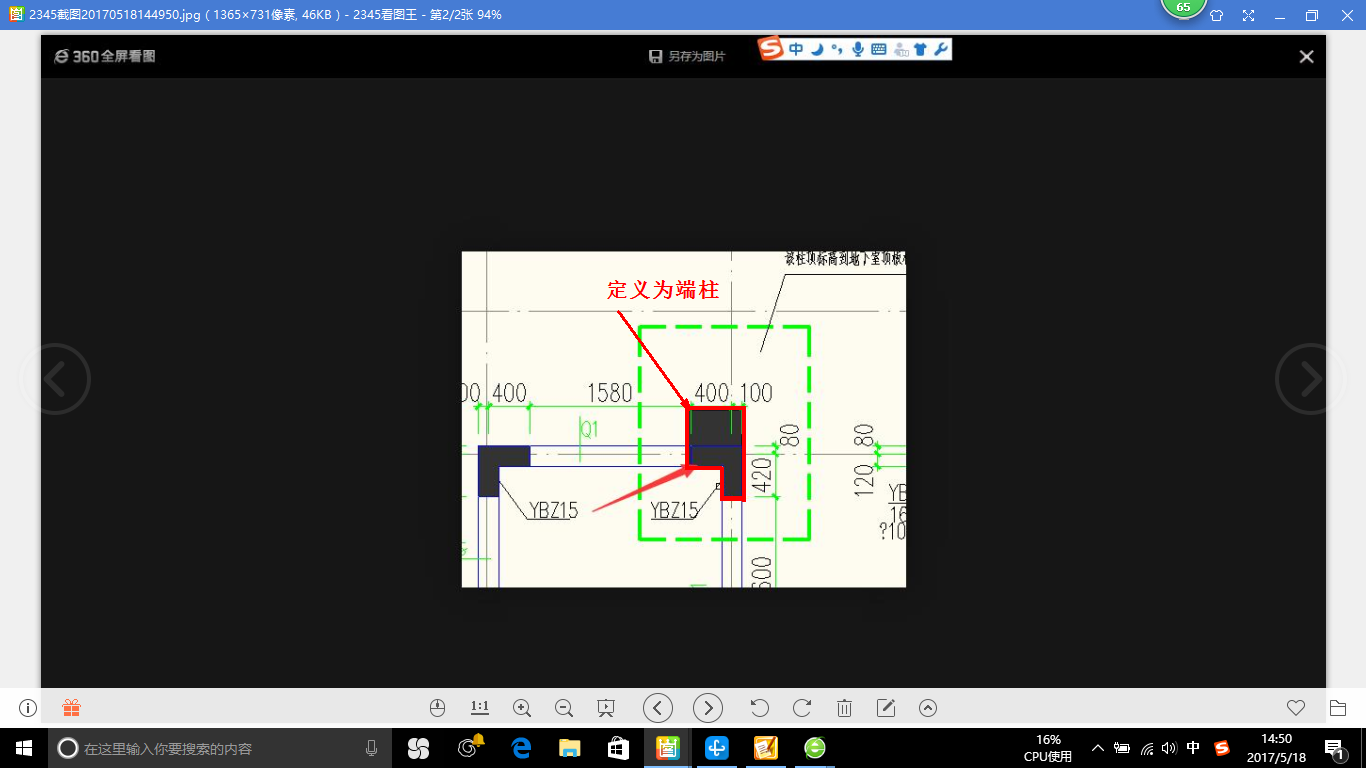The height and width of the screenshot is (768, 1366).
Task: Open the skin (shirt) icon in title bar
Action: tap(1216, 15)
